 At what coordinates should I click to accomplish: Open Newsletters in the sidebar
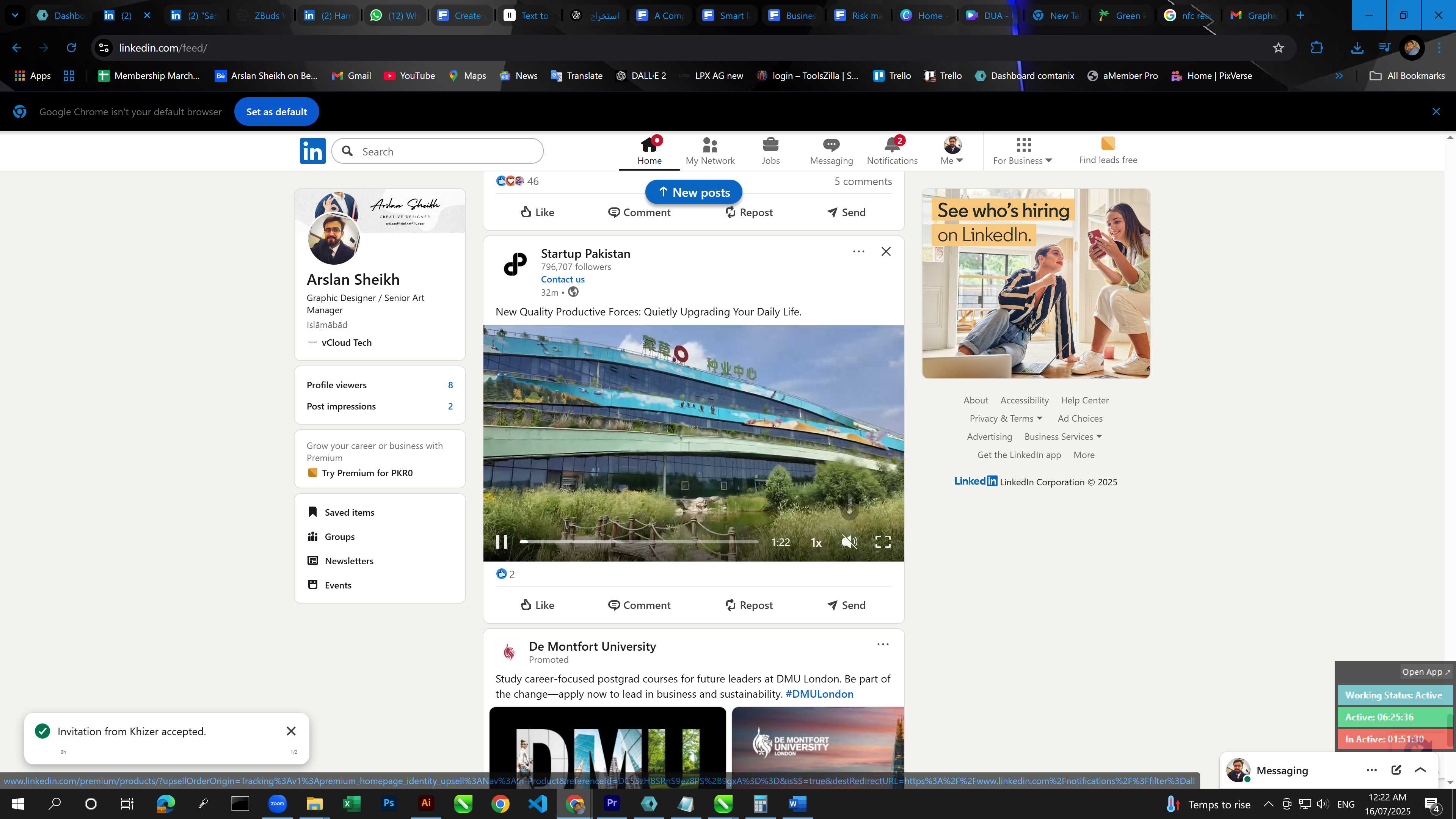340,561
